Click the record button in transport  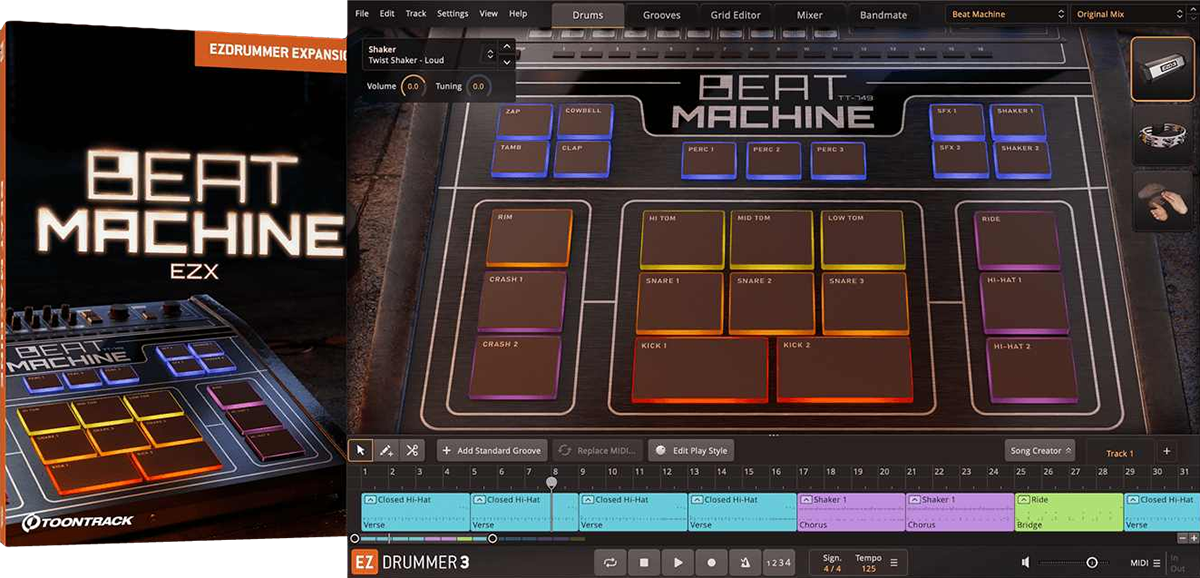(x=712, y=563)
